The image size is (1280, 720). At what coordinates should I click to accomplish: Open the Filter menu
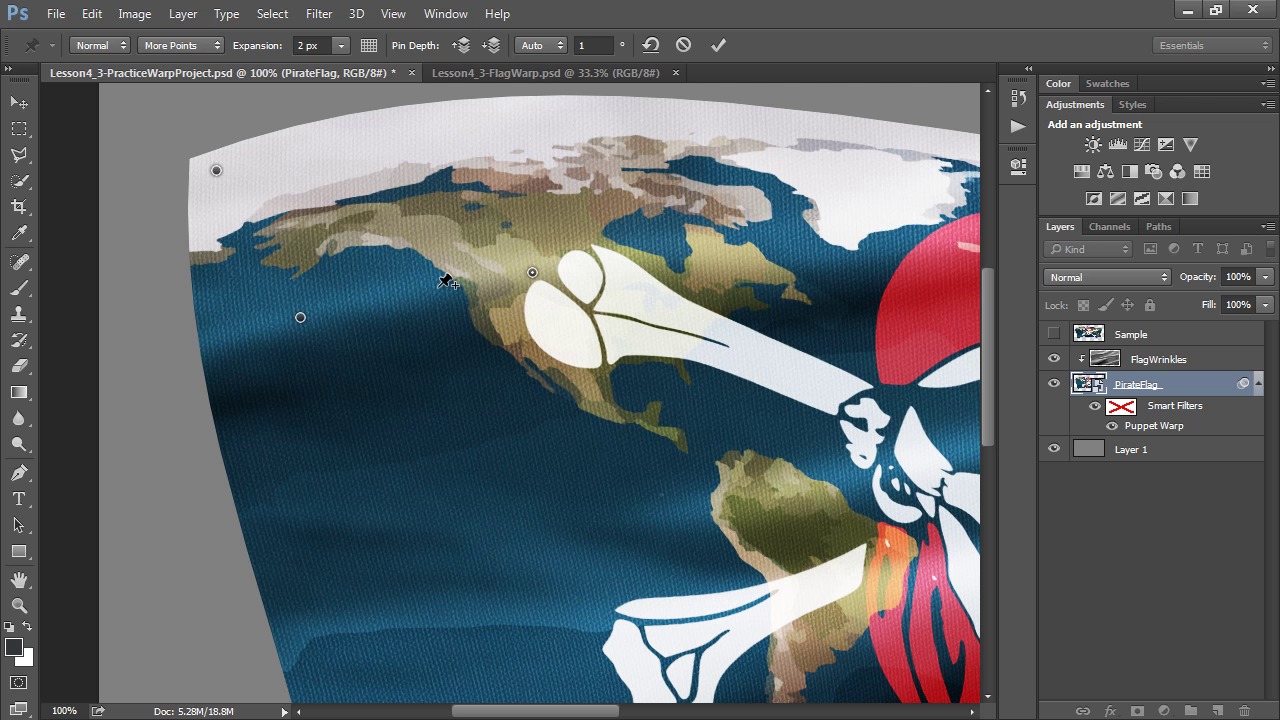coord(319,14)
